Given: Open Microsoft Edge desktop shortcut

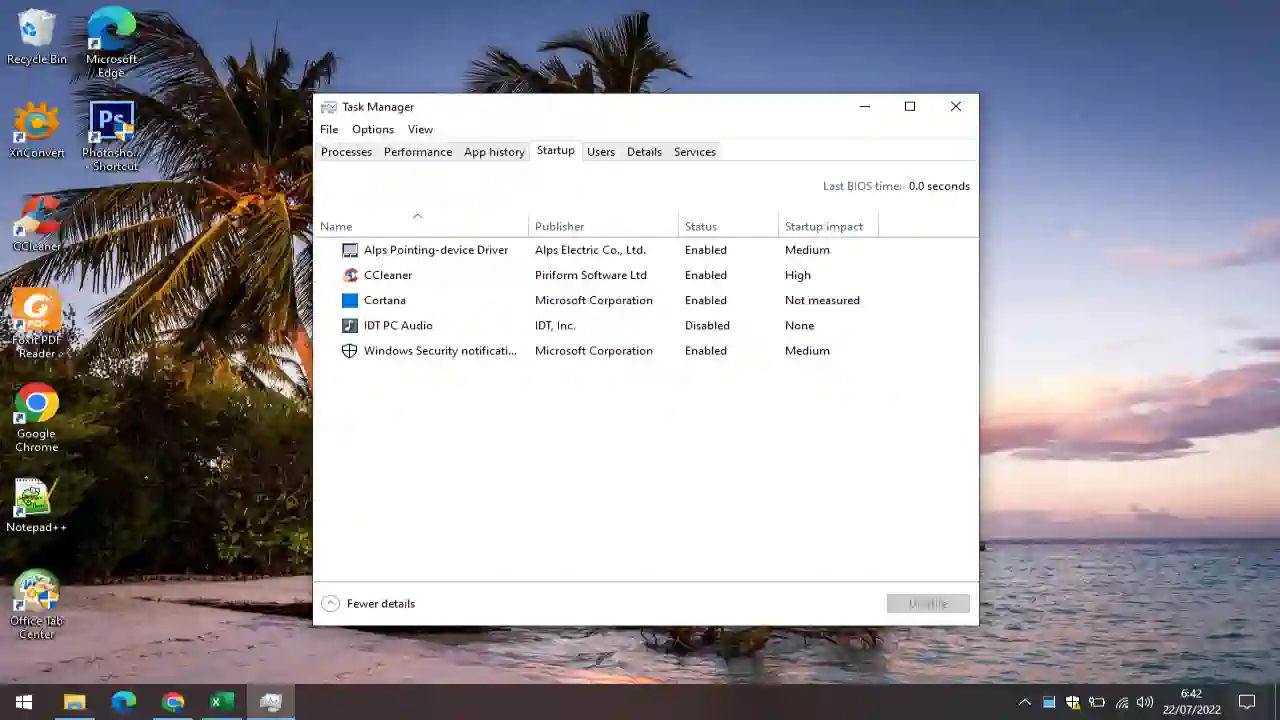Looking at the screenshot, I should click(111, 42).
